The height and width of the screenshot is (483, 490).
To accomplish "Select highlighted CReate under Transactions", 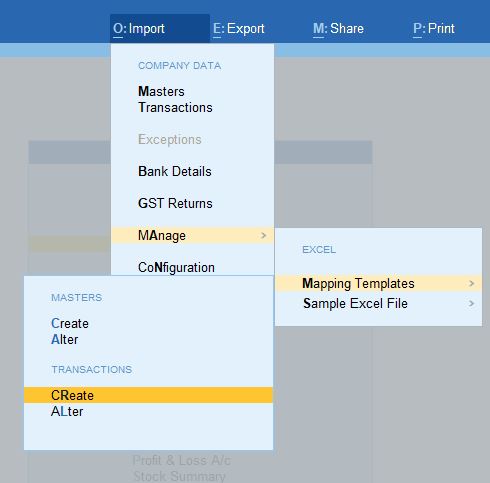I will coord(148,395).
